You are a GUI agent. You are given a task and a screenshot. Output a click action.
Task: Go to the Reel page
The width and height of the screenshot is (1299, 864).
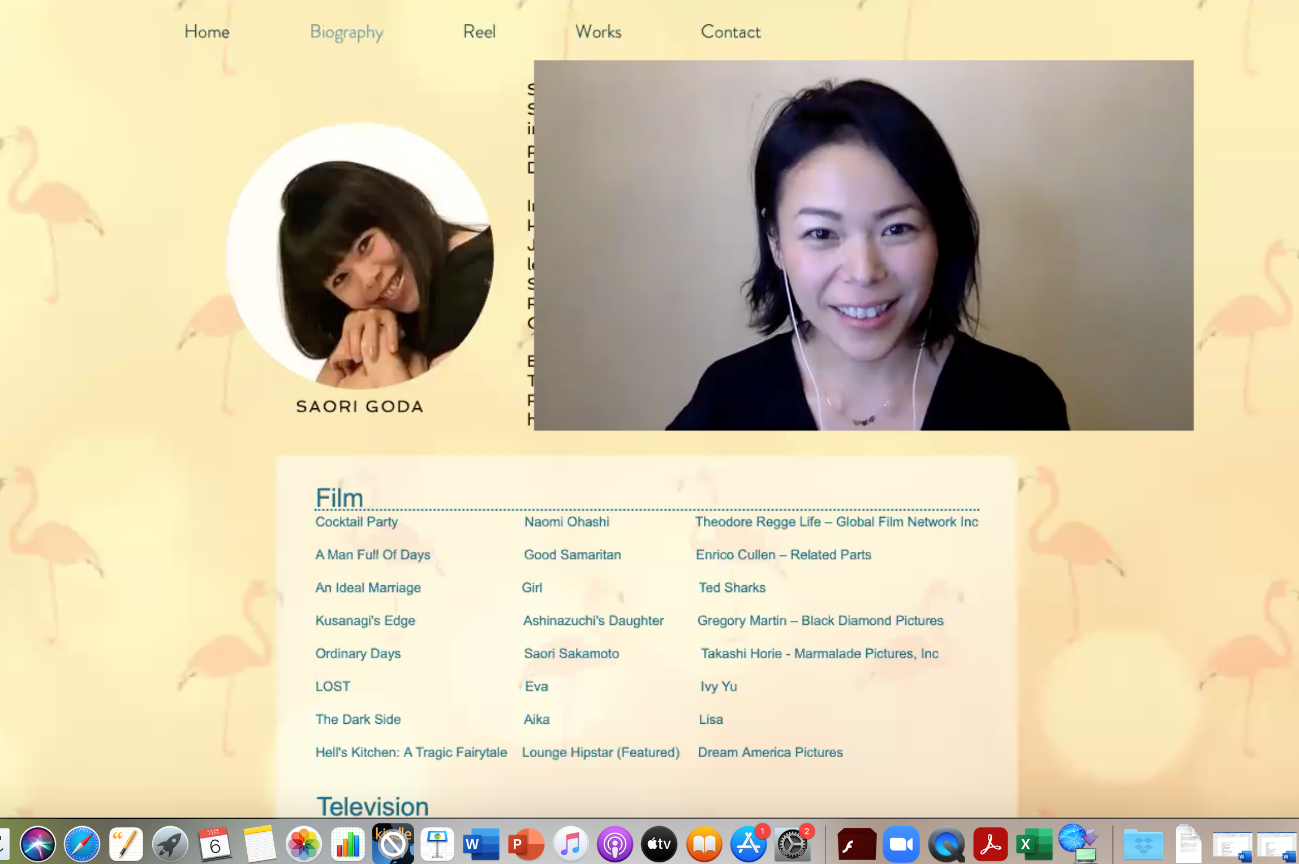pyautogui.click(x=479, y=32)
